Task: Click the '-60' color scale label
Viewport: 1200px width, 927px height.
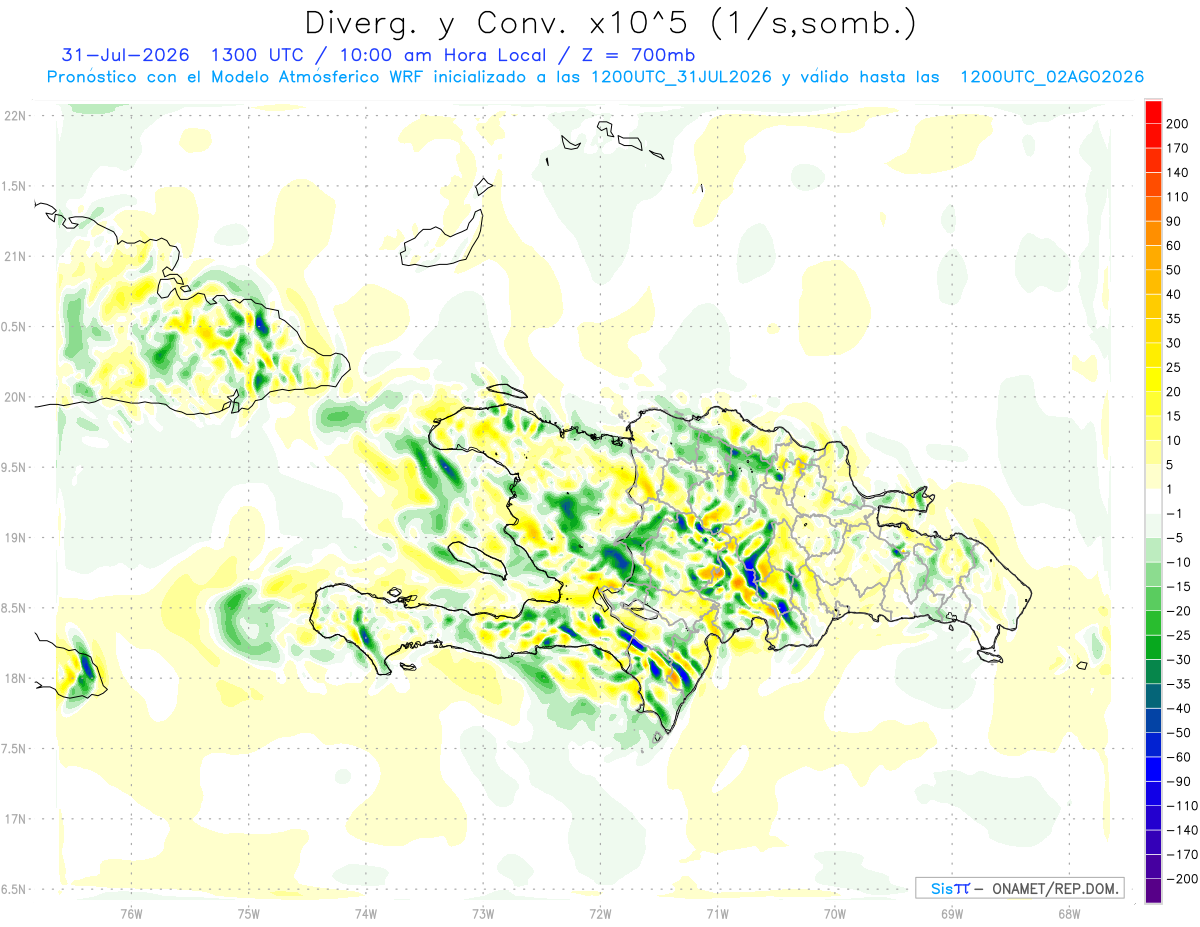Action: click(1178, 757)
